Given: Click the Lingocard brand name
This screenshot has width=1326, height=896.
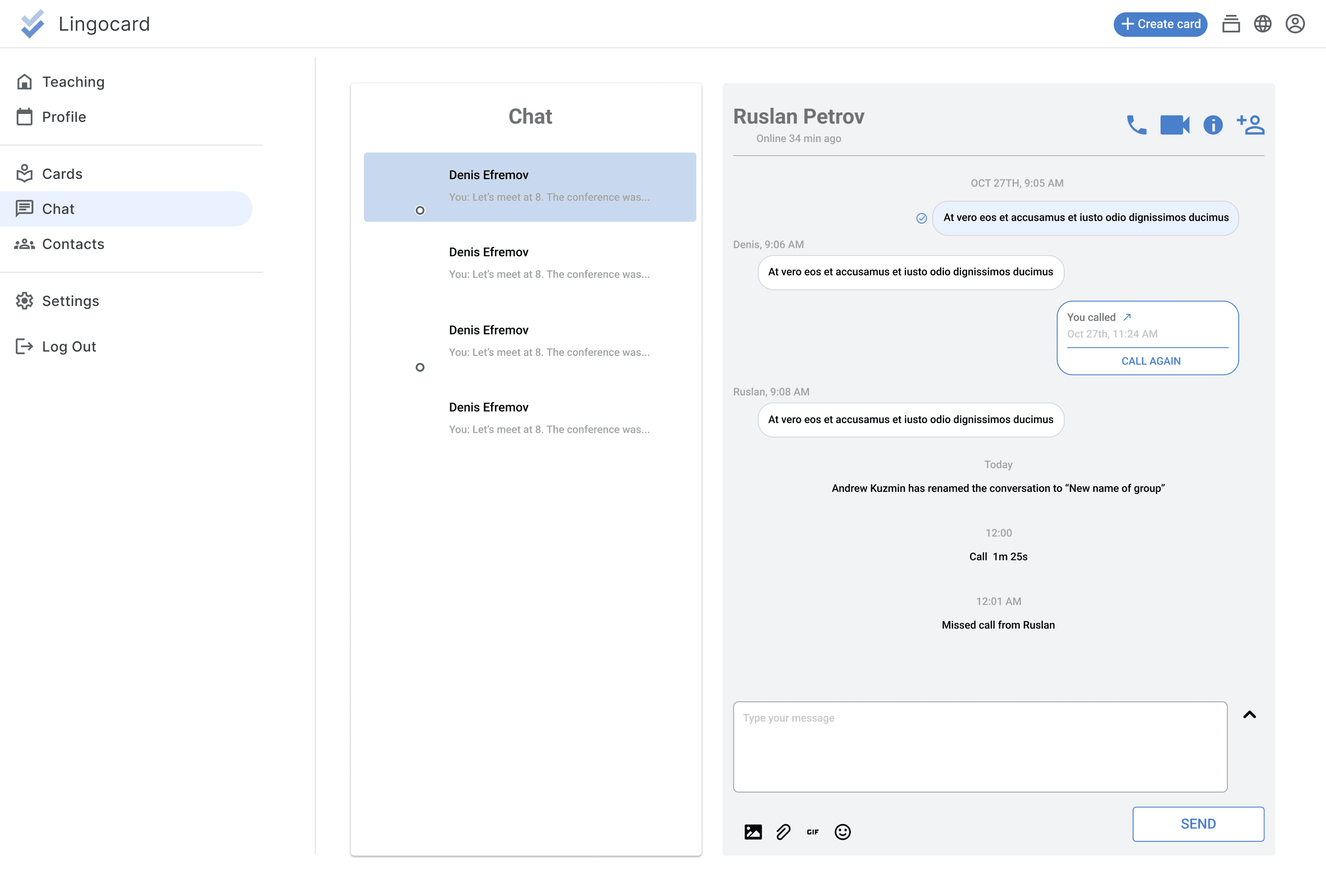Looking at the screenshot, I should (105, 24).
